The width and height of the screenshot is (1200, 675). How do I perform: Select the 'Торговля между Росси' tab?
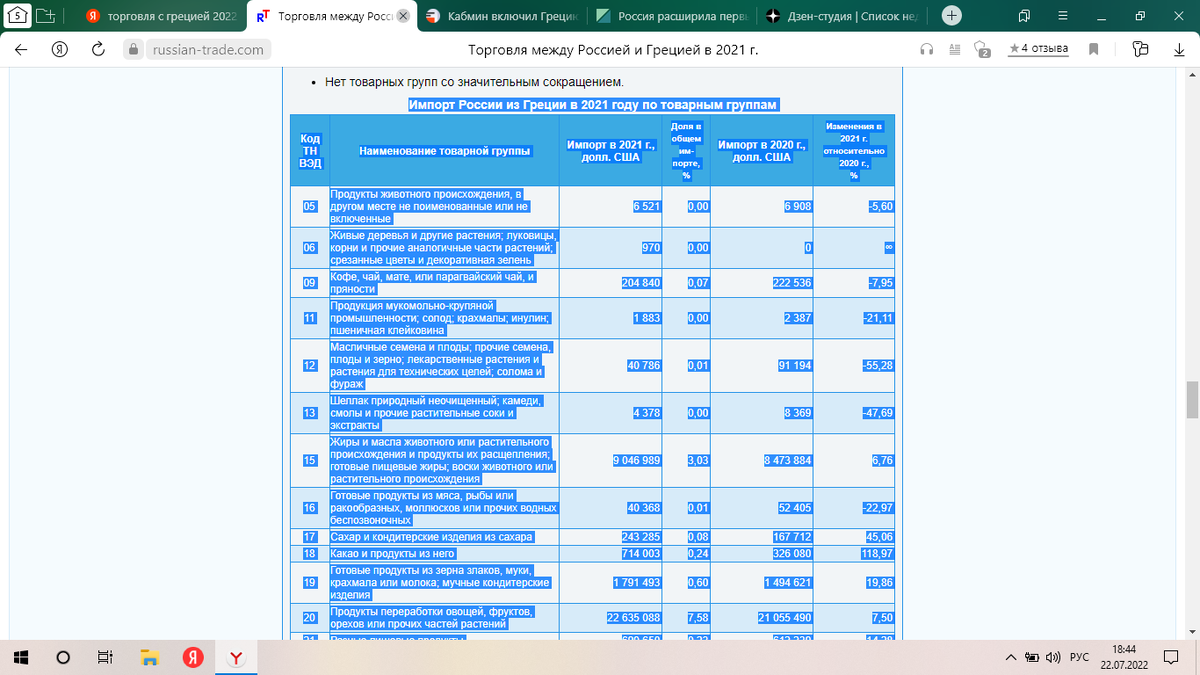click(x=323, y=16)
